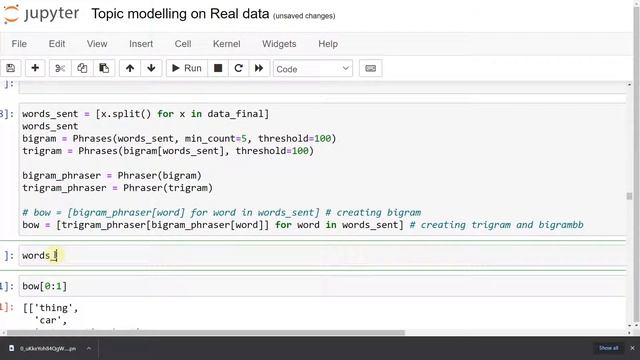Open the Cell menu

(183, 44)
